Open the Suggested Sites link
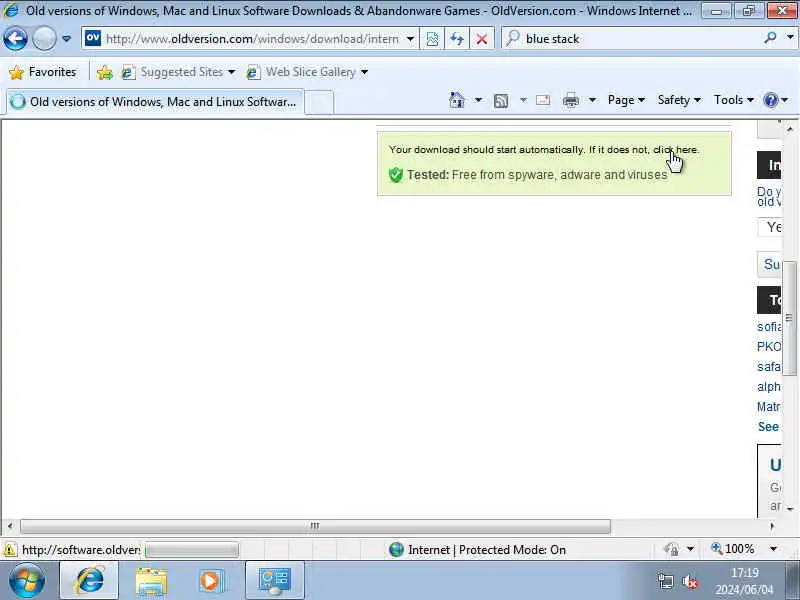800x600 pixels. coord(179,72)
